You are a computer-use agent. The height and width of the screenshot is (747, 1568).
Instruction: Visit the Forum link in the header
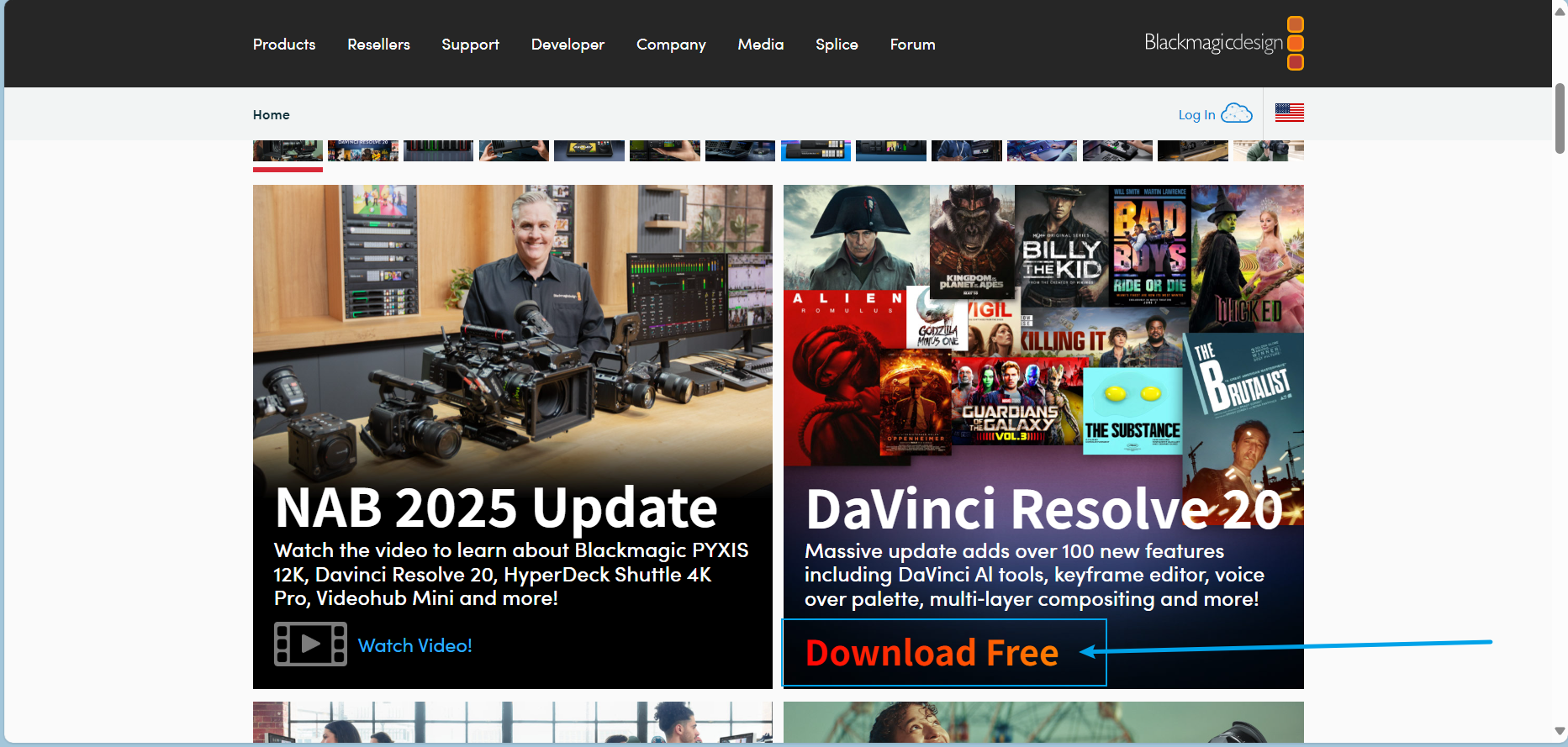click(912, 45)
